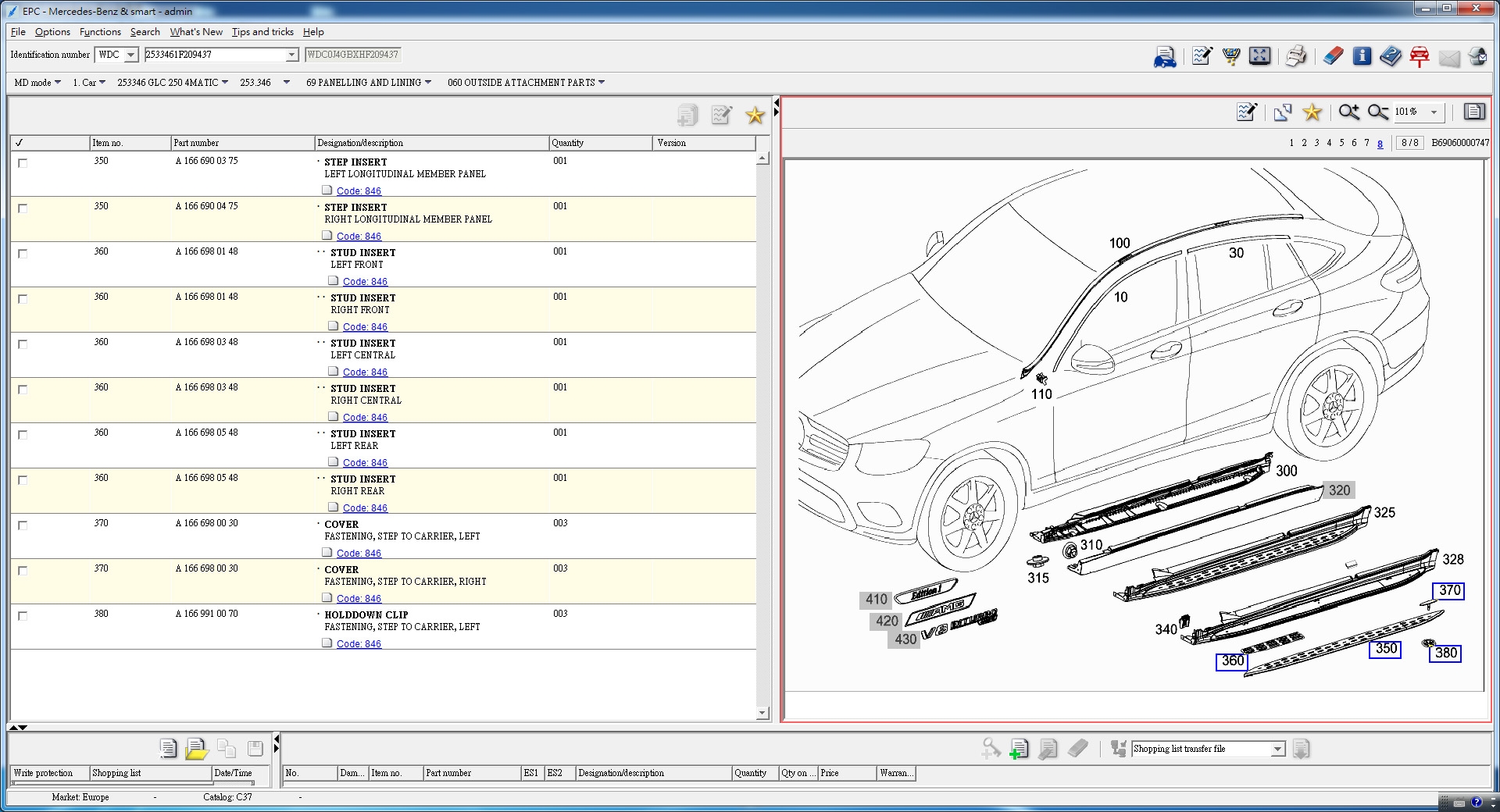Open the notes editor in top toolbar
Screen dimensions: 1500x812
click(x=1202, y=56)
